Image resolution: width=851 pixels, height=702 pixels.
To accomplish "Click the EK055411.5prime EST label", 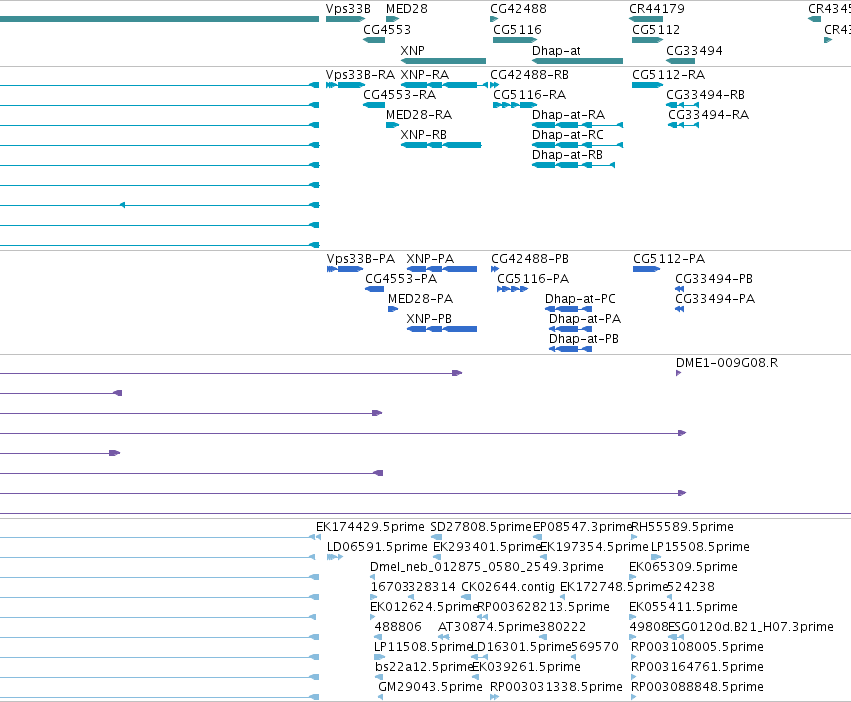I will [x=683, y=606].
